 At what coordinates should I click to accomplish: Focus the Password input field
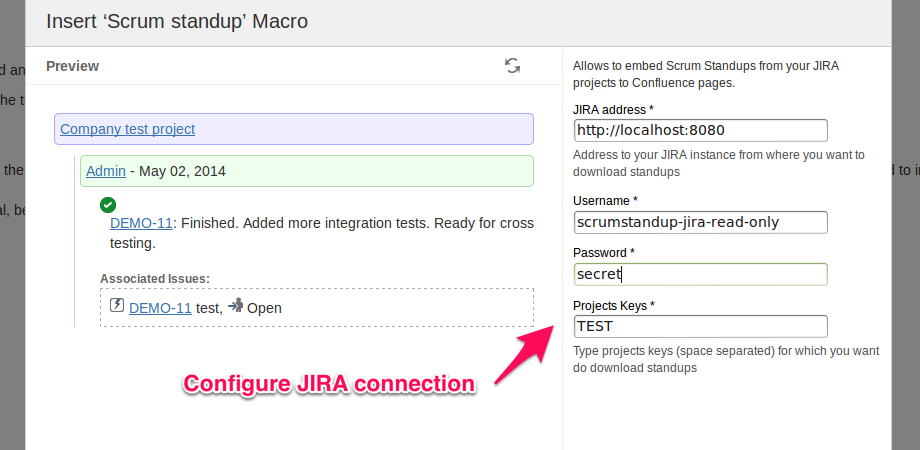pos(701,274)
